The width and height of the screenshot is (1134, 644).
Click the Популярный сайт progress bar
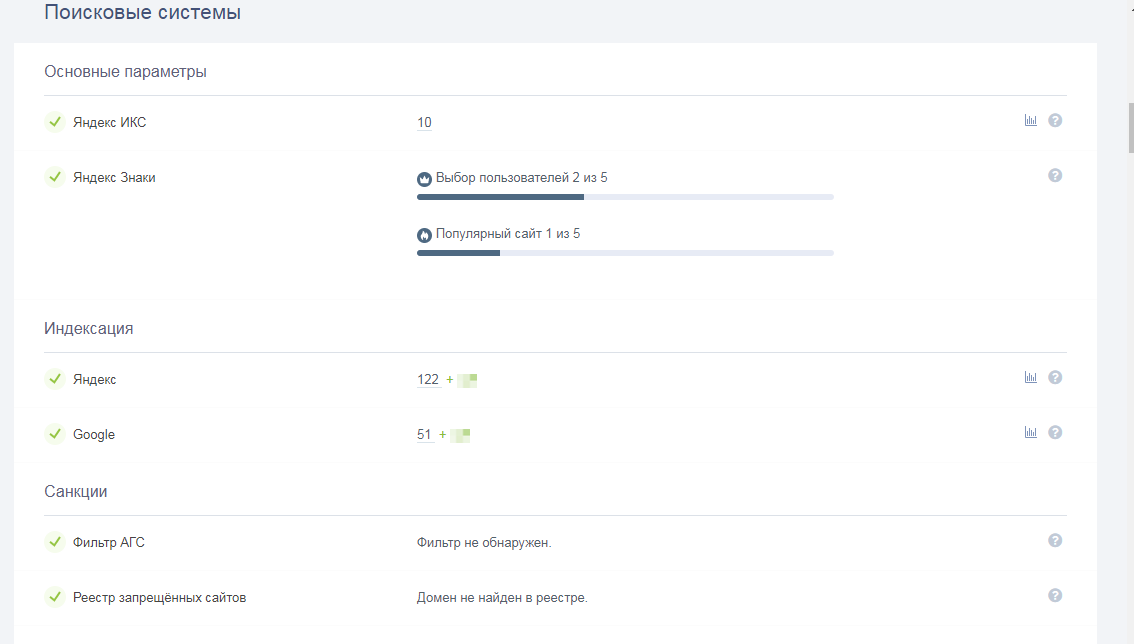625,253
